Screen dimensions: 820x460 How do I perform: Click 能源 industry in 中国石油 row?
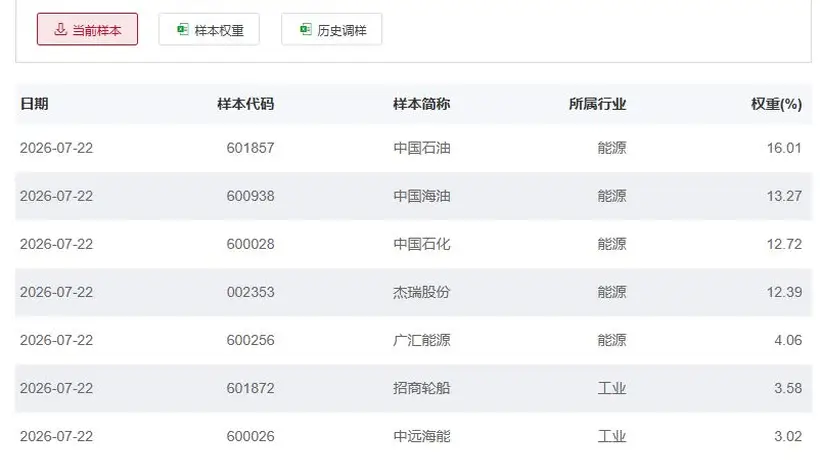coord(612,148)
